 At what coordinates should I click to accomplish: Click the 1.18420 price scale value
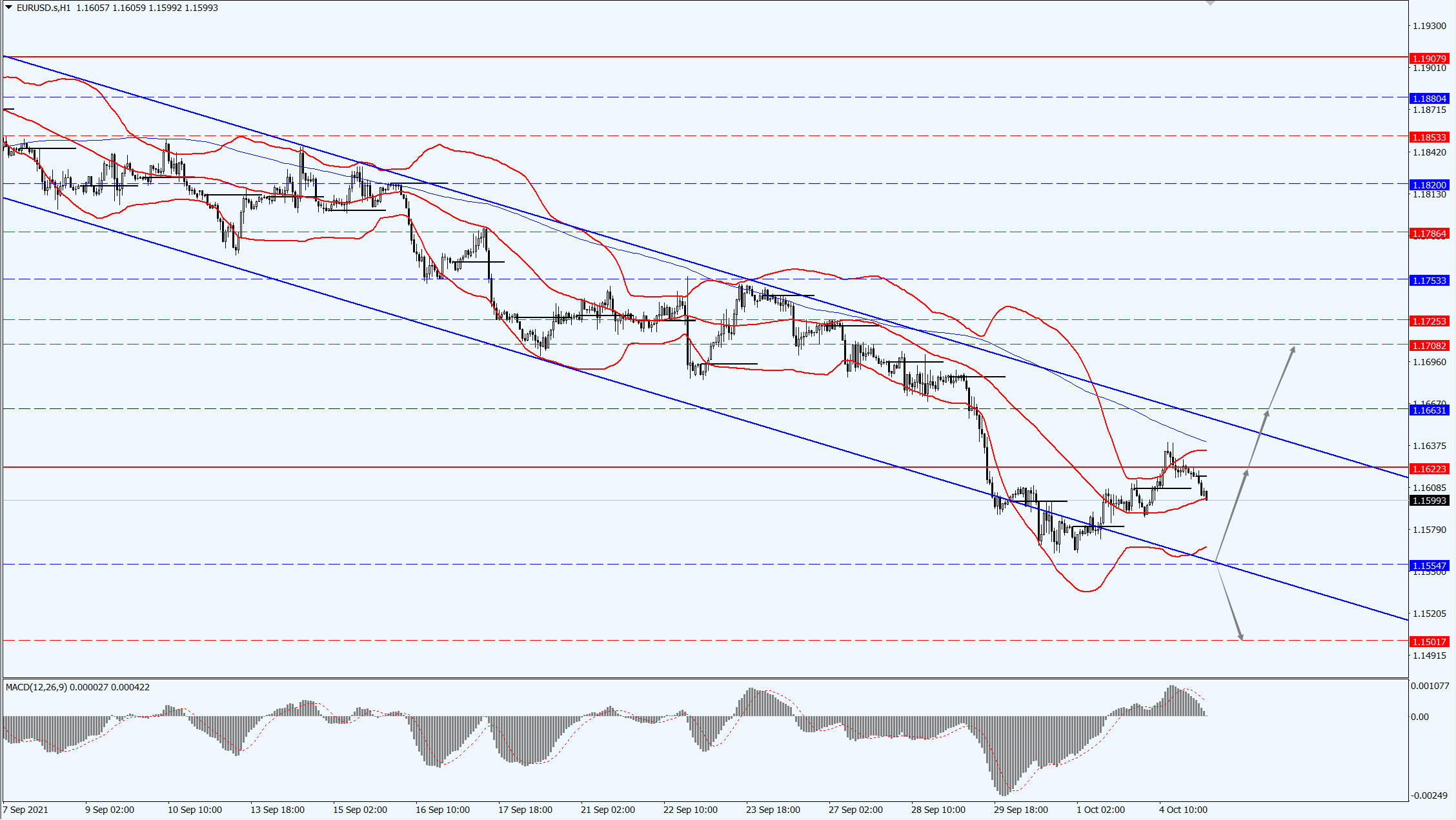[x=1428, y=152]
